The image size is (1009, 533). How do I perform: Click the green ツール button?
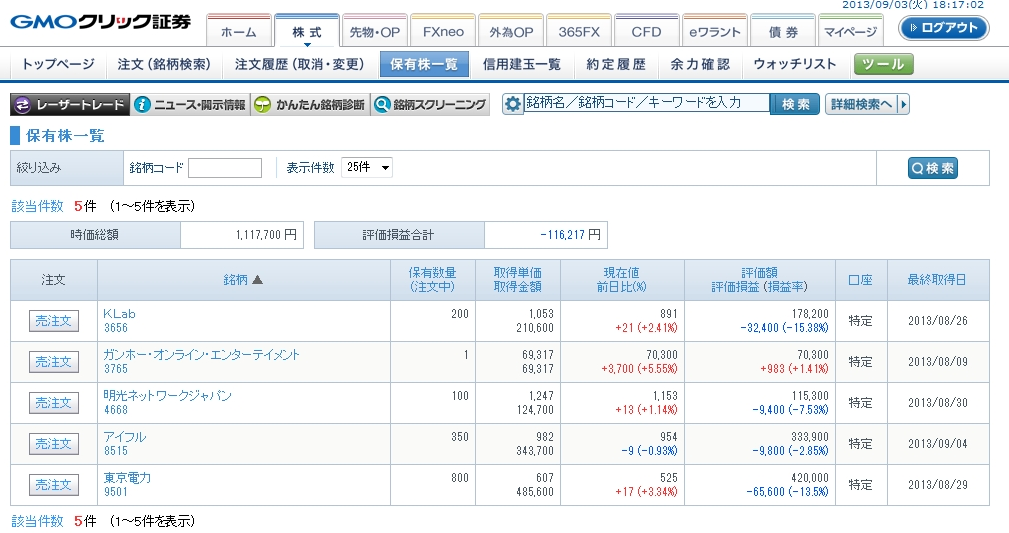(882, 64)
